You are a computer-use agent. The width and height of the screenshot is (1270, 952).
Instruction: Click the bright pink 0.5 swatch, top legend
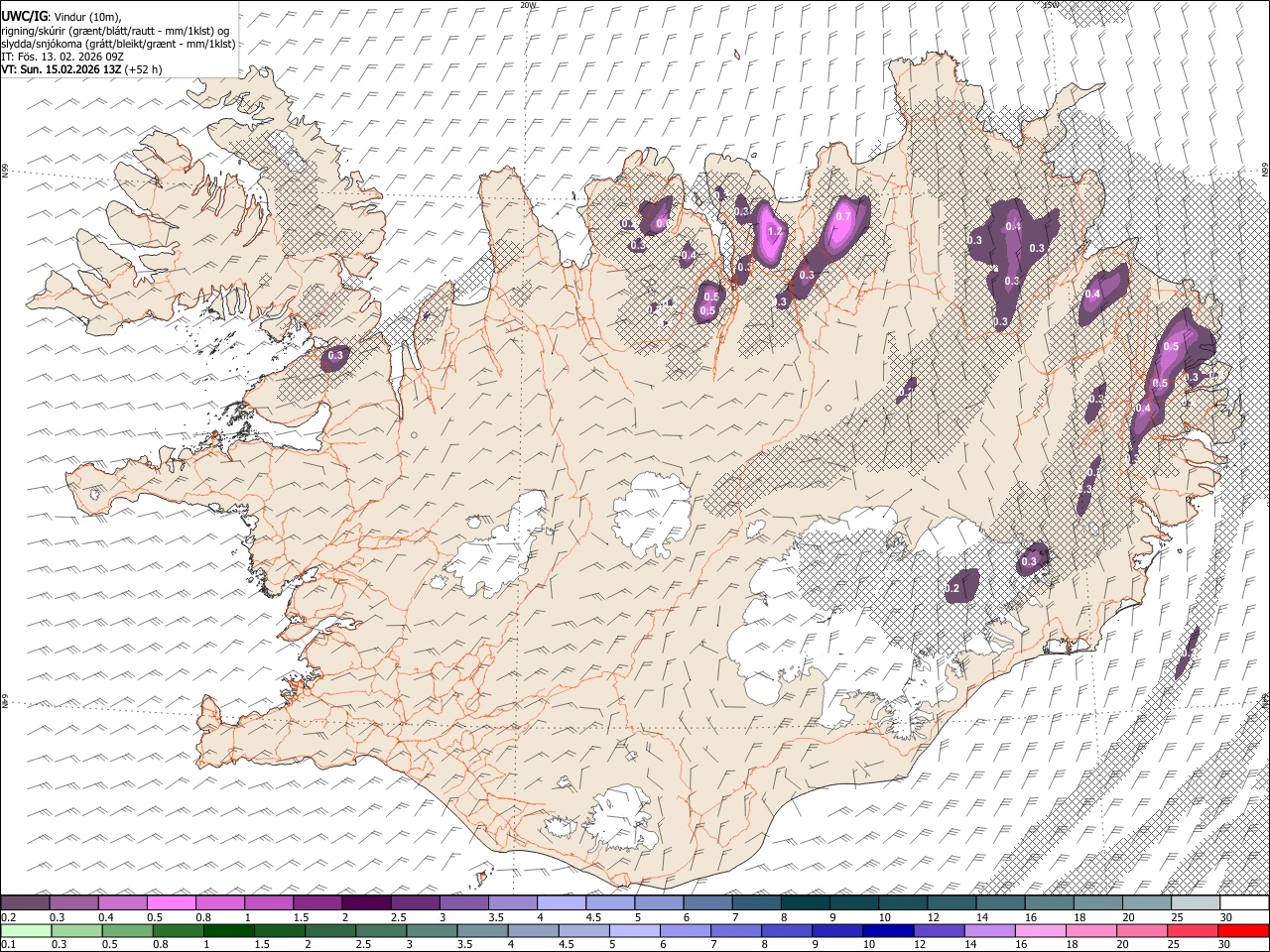pos(171,903)
